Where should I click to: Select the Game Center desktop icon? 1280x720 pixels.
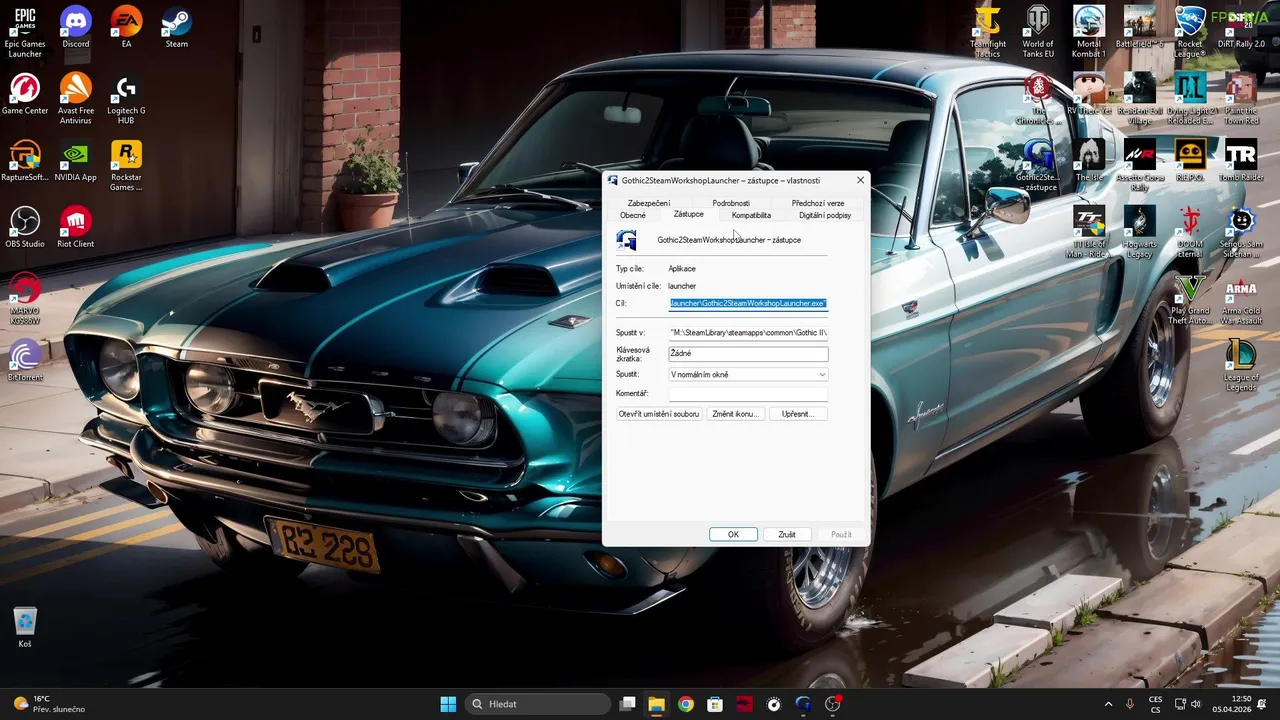click(x=25, y=95)
